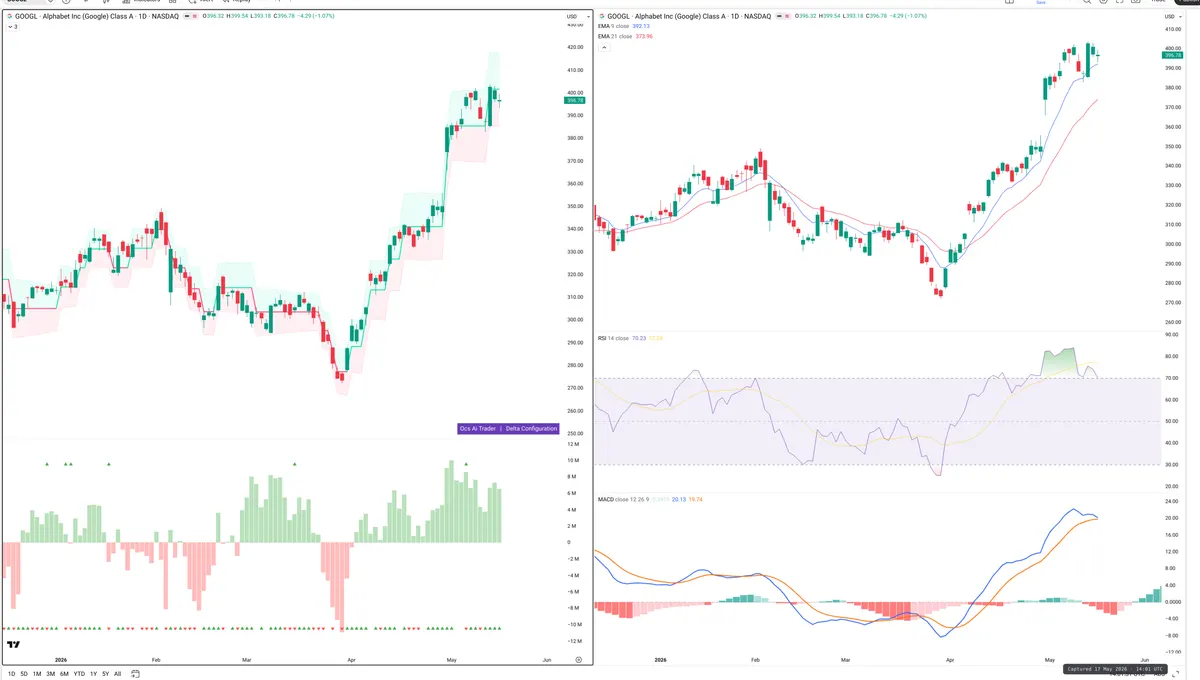Collapse the EMA legend in right chart

tap(603, 47)
